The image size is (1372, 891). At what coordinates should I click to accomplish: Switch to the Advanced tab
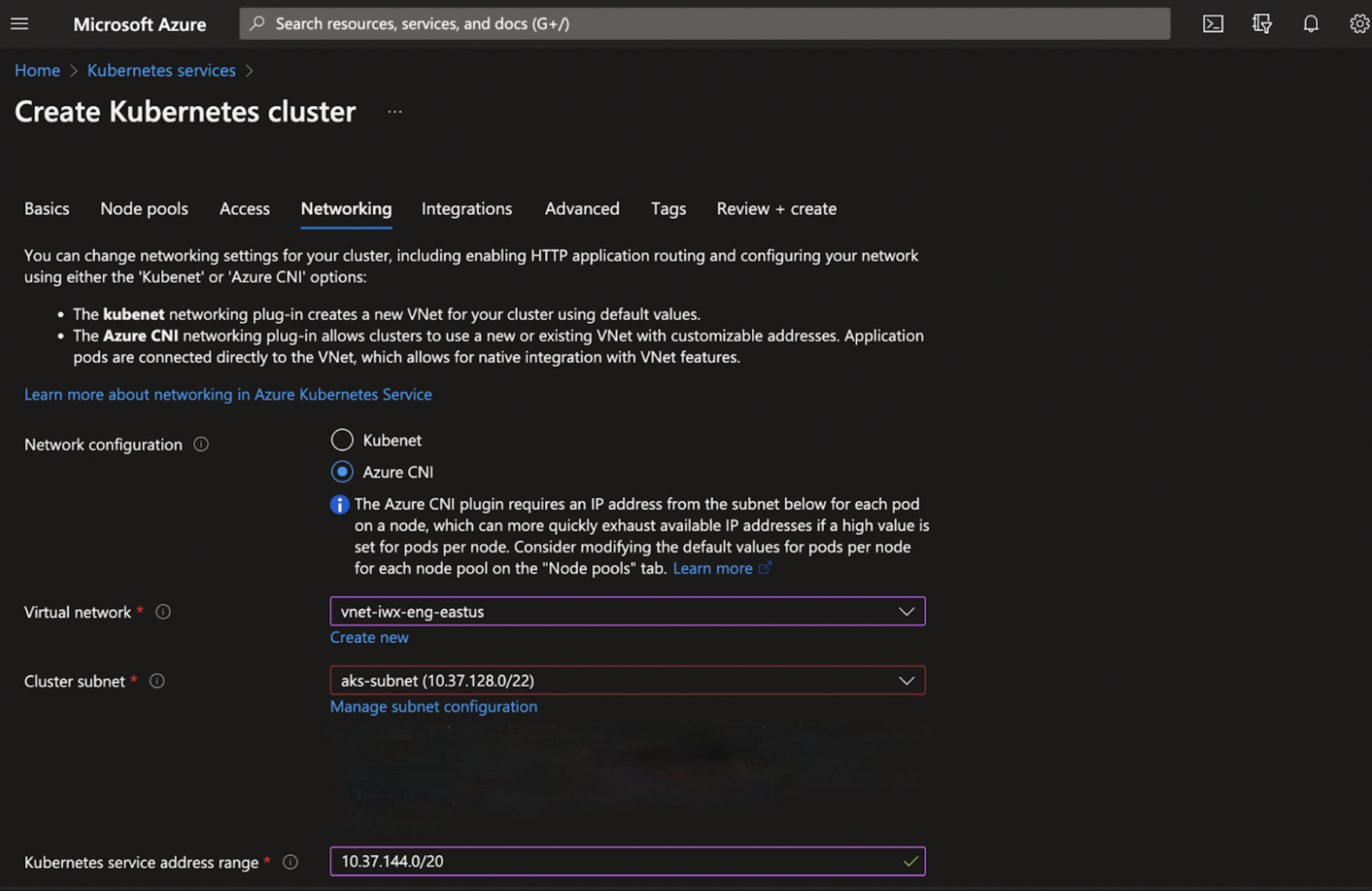coord(582,209)
